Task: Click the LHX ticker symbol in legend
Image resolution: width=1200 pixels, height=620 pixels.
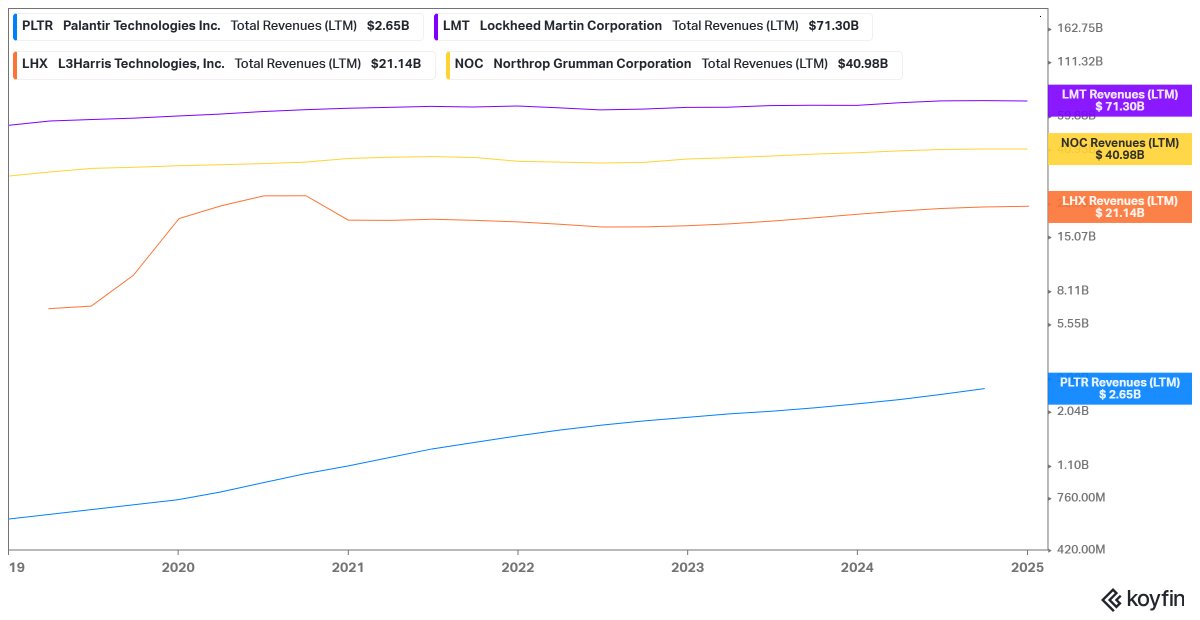Action: click(x=35, y=64)
